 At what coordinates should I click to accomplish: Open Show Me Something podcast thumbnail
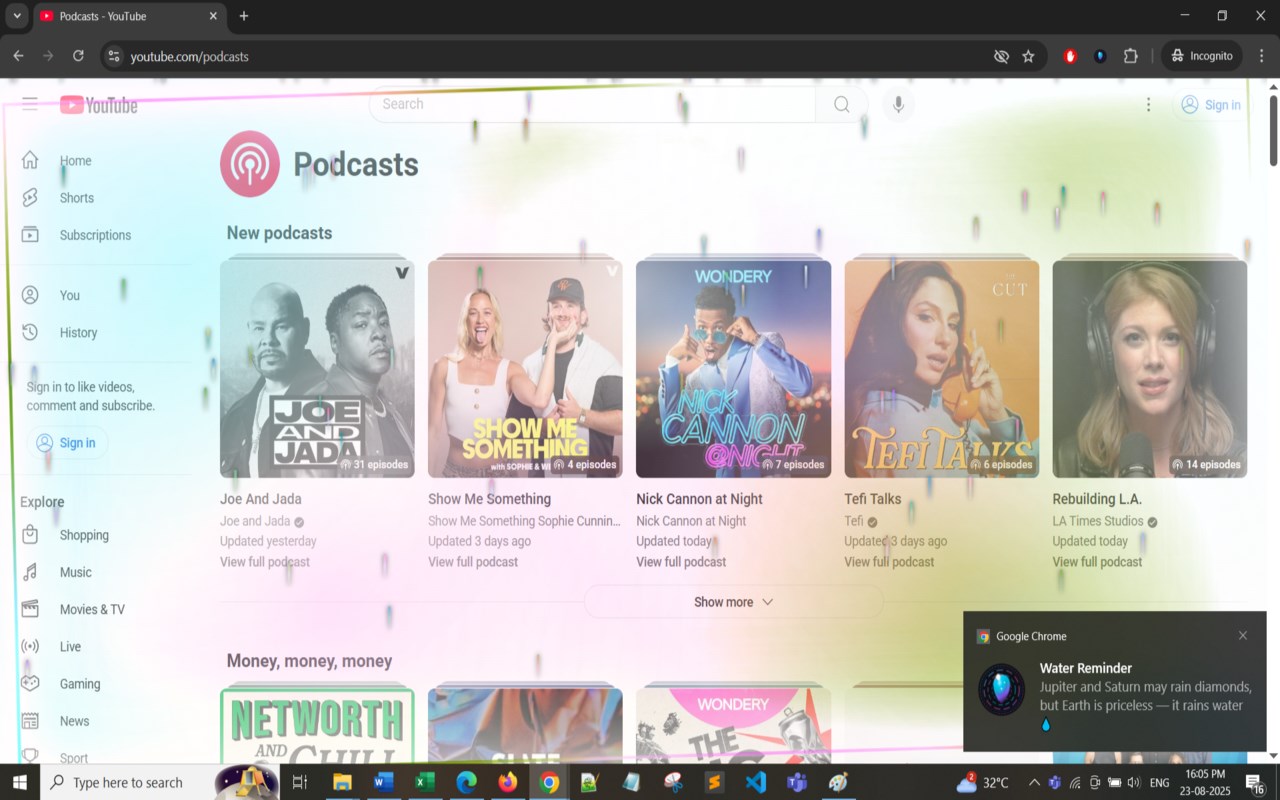click(525, 368)
